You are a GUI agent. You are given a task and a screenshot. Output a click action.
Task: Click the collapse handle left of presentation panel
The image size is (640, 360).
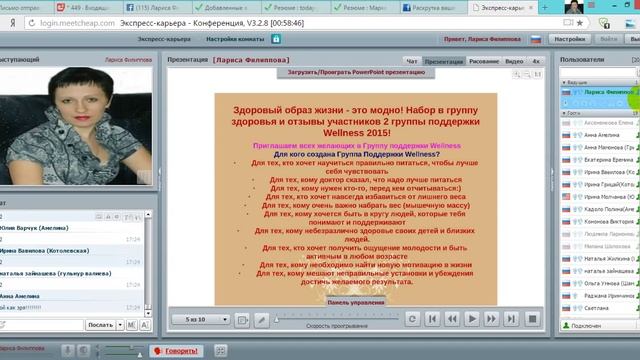[x=160, y=172]
